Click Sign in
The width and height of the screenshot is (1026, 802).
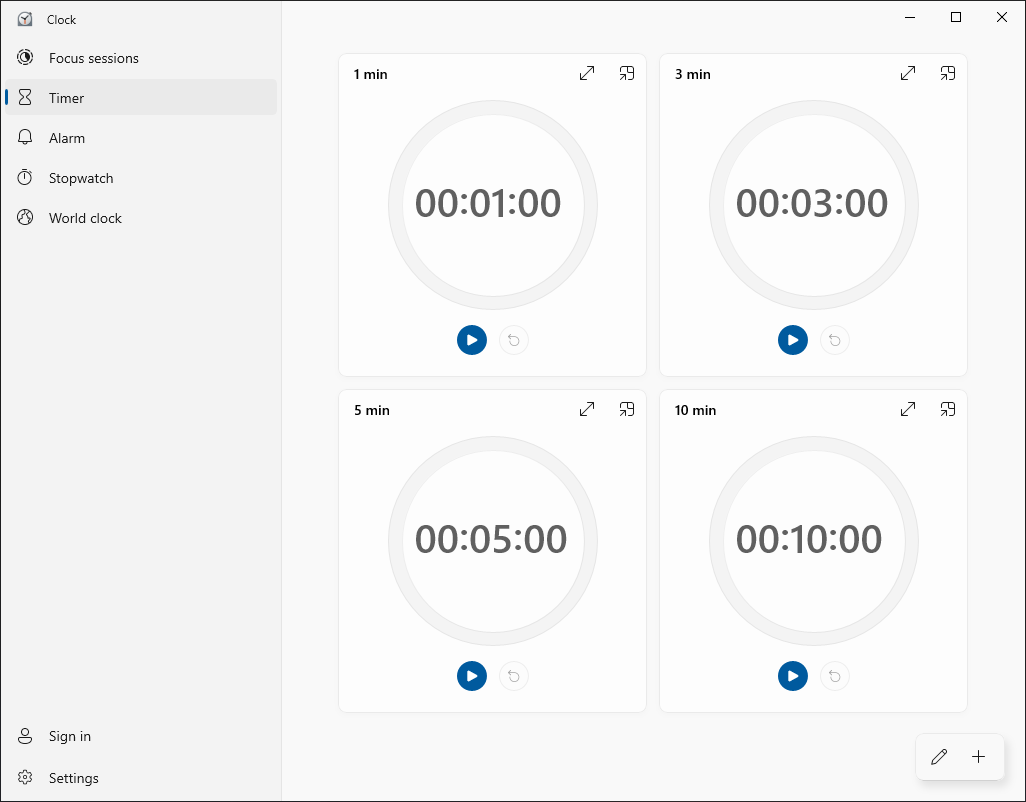point(141,736)
